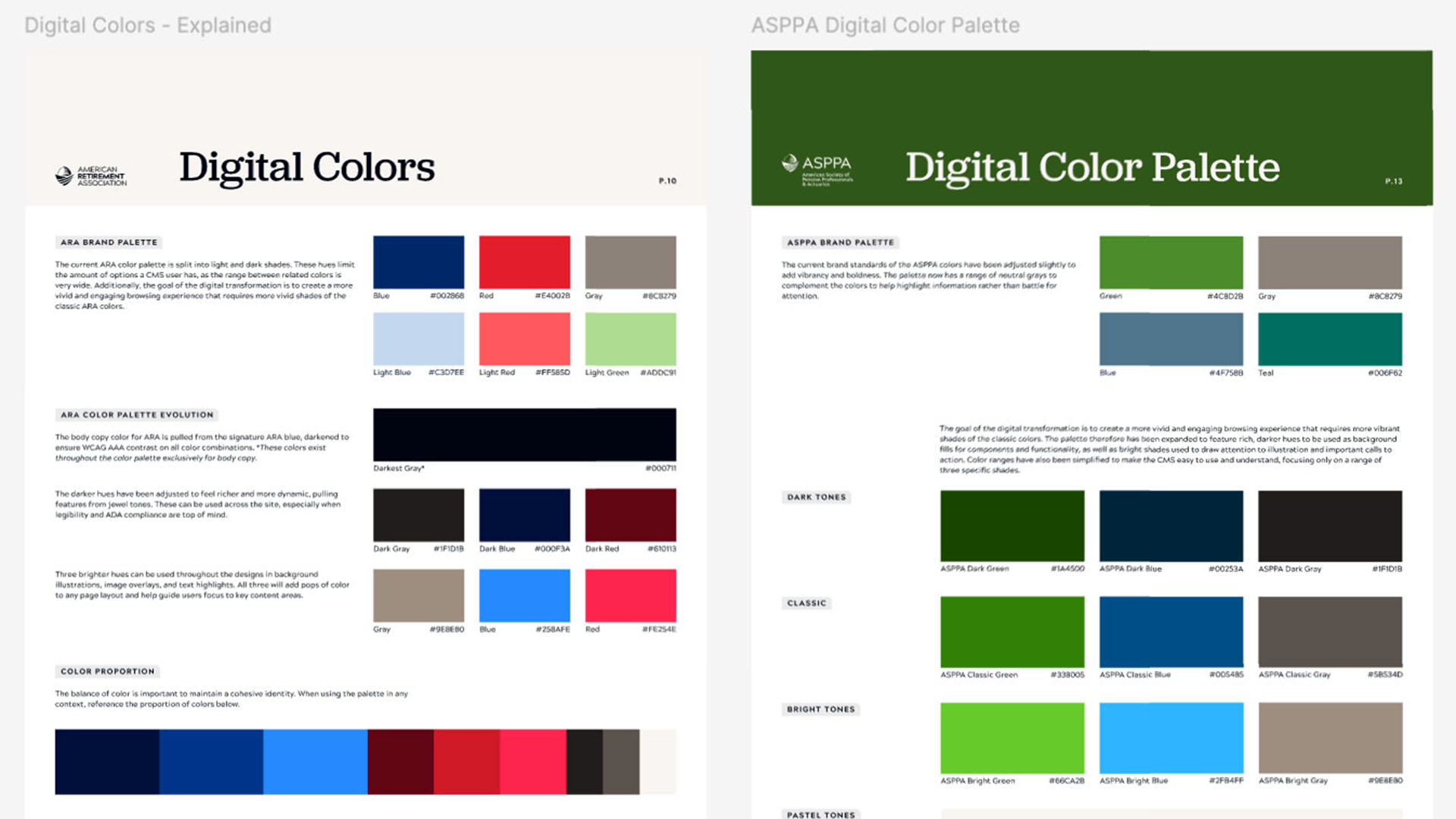Select the 'ASPPA BRAND PALETTE' label
This screenshot has height=819, width=1456.
[840, 243]
